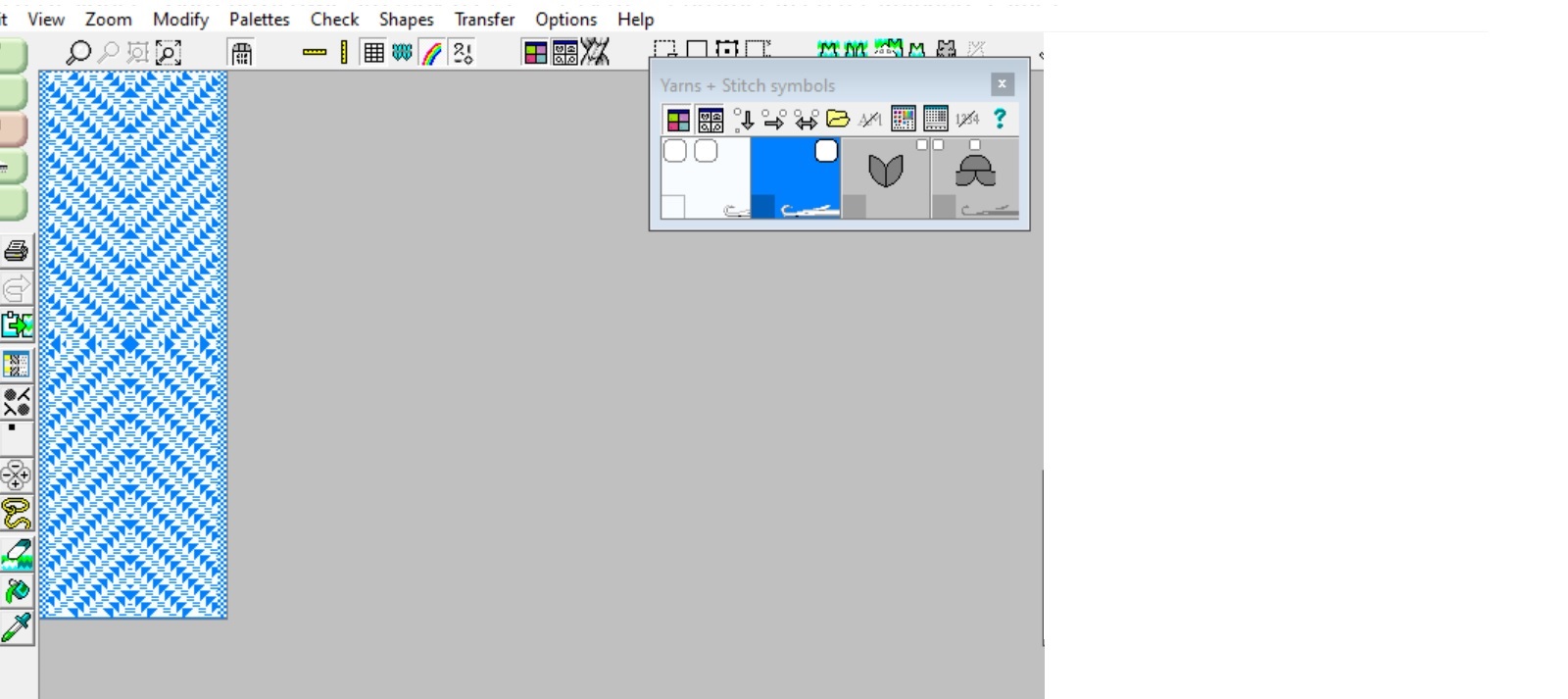The width and height of the screenshot is (1568, 699).
Task: Click the green export arrow icon
Action: coord(16,325)
